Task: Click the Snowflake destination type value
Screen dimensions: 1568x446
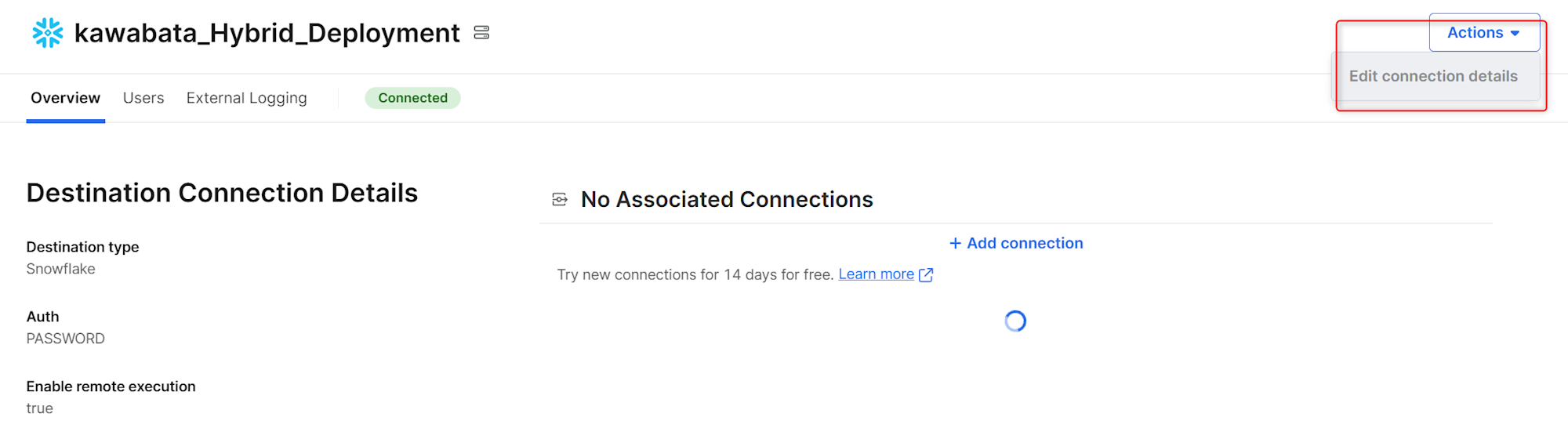Action: click(x=61, y=269)
